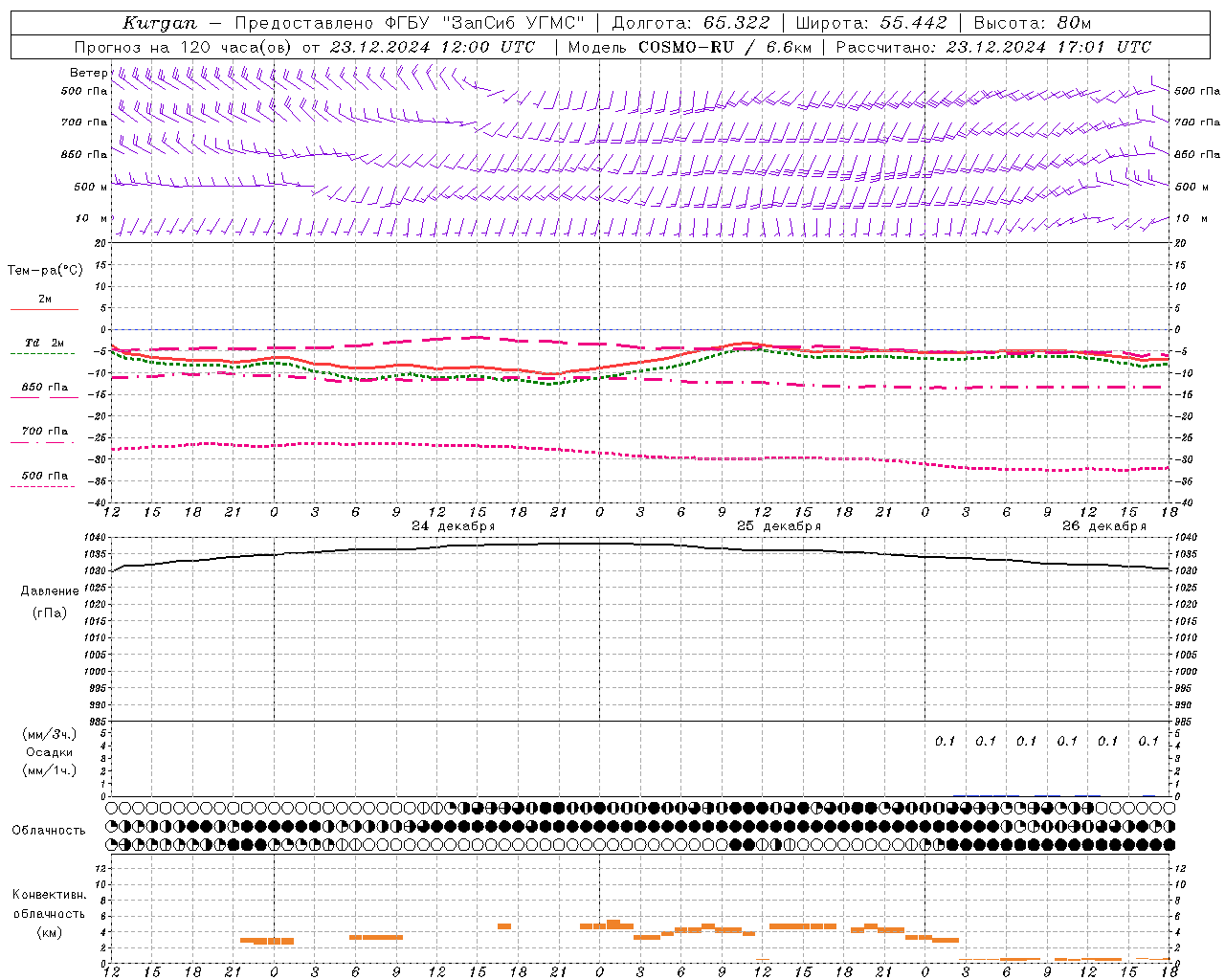Screen dimensions: 1225x980
Task: Click the "(гПа)" unit label under Давление
Action: tap(50, 613)
